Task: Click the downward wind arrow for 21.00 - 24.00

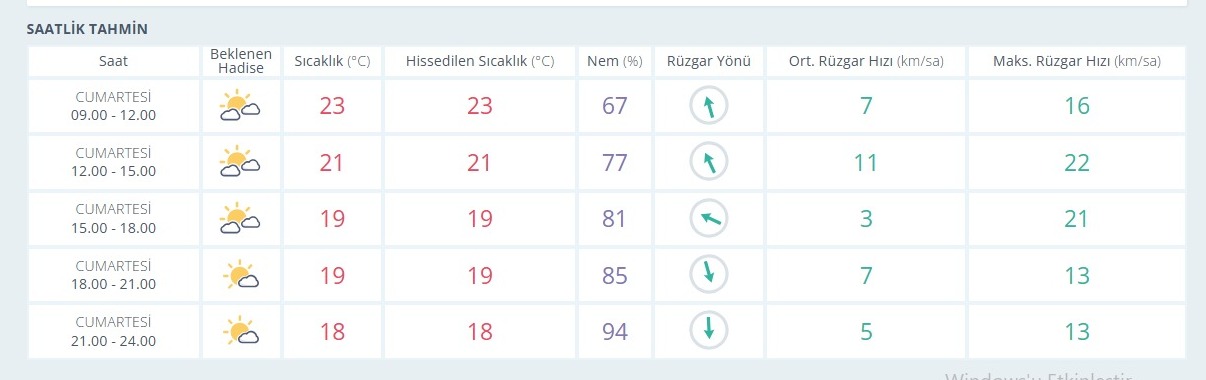Action: click(708, 330)
